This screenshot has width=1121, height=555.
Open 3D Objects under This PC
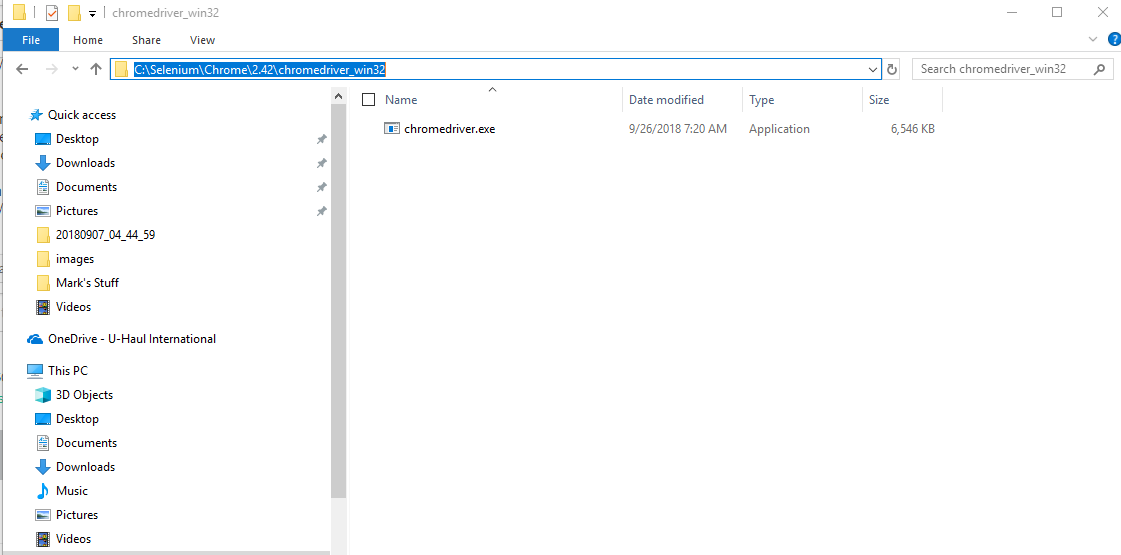pyautogui.click(x=84, y=395)
